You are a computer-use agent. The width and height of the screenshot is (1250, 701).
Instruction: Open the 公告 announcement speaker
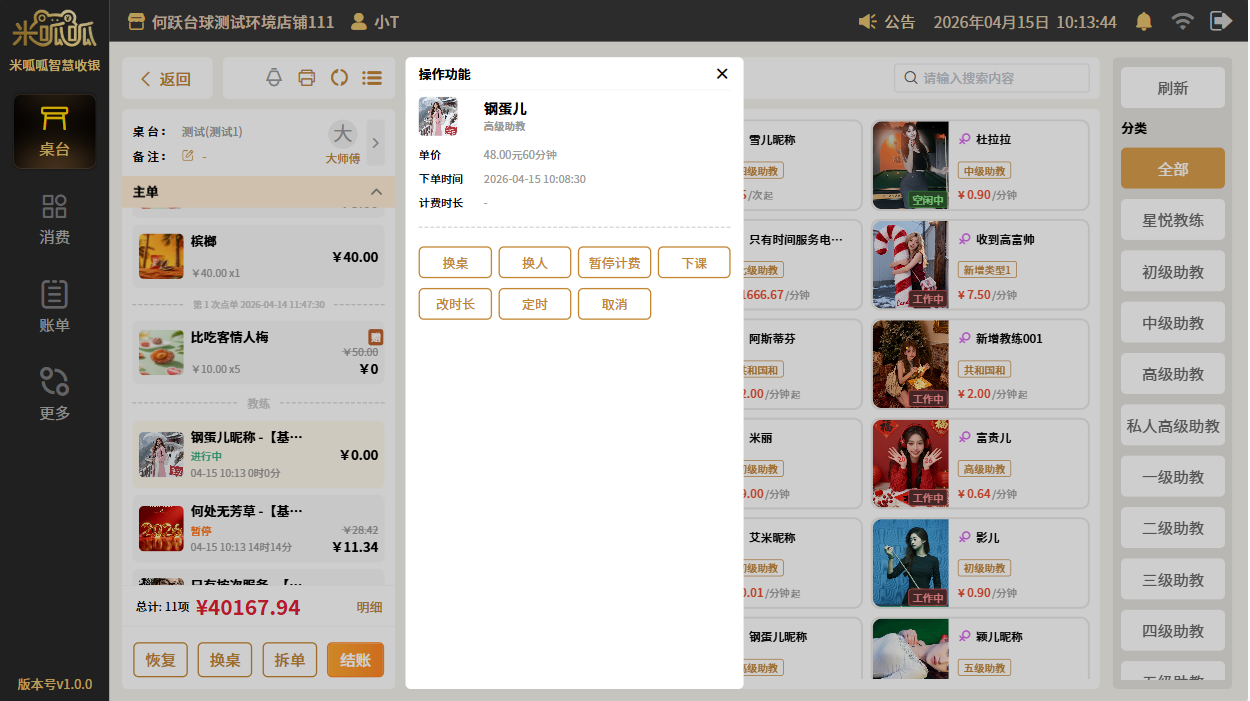886,21
